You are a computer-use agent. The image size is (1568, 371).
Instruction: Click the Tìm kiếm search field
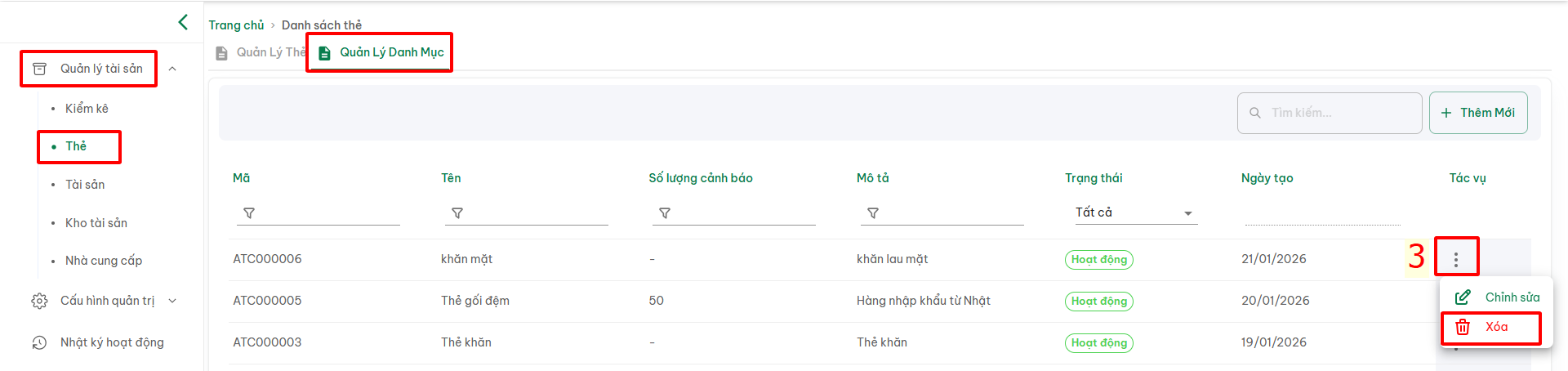tap(1339, 113)
